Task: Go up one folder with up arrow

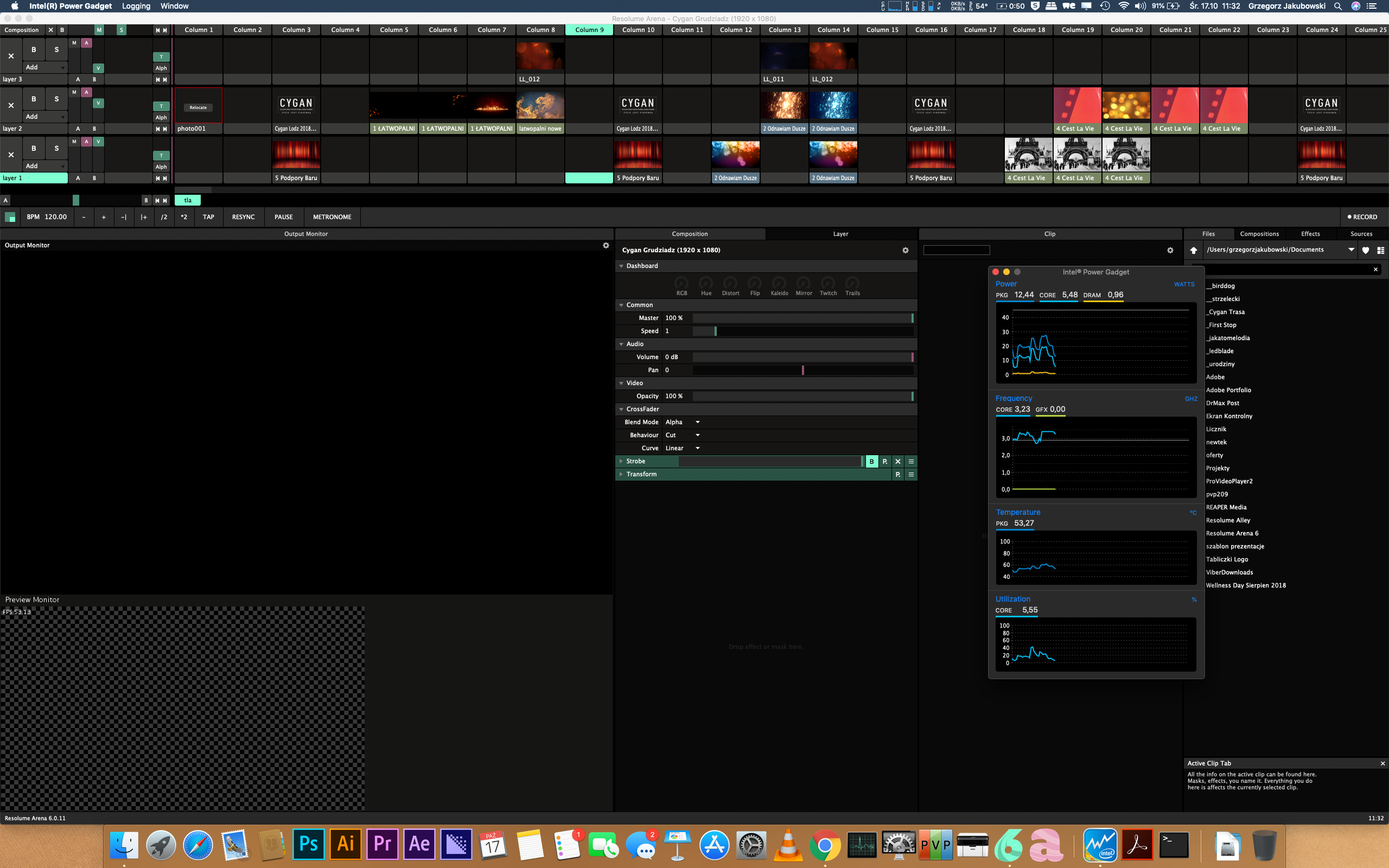Action: point(1194,250)
